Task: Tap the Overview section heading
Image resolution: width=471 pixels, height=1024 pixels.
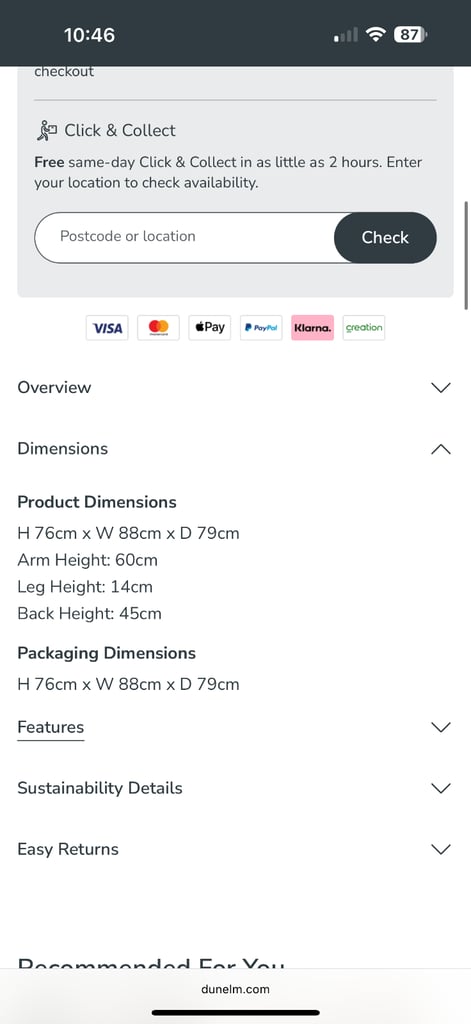Action: 54,387
